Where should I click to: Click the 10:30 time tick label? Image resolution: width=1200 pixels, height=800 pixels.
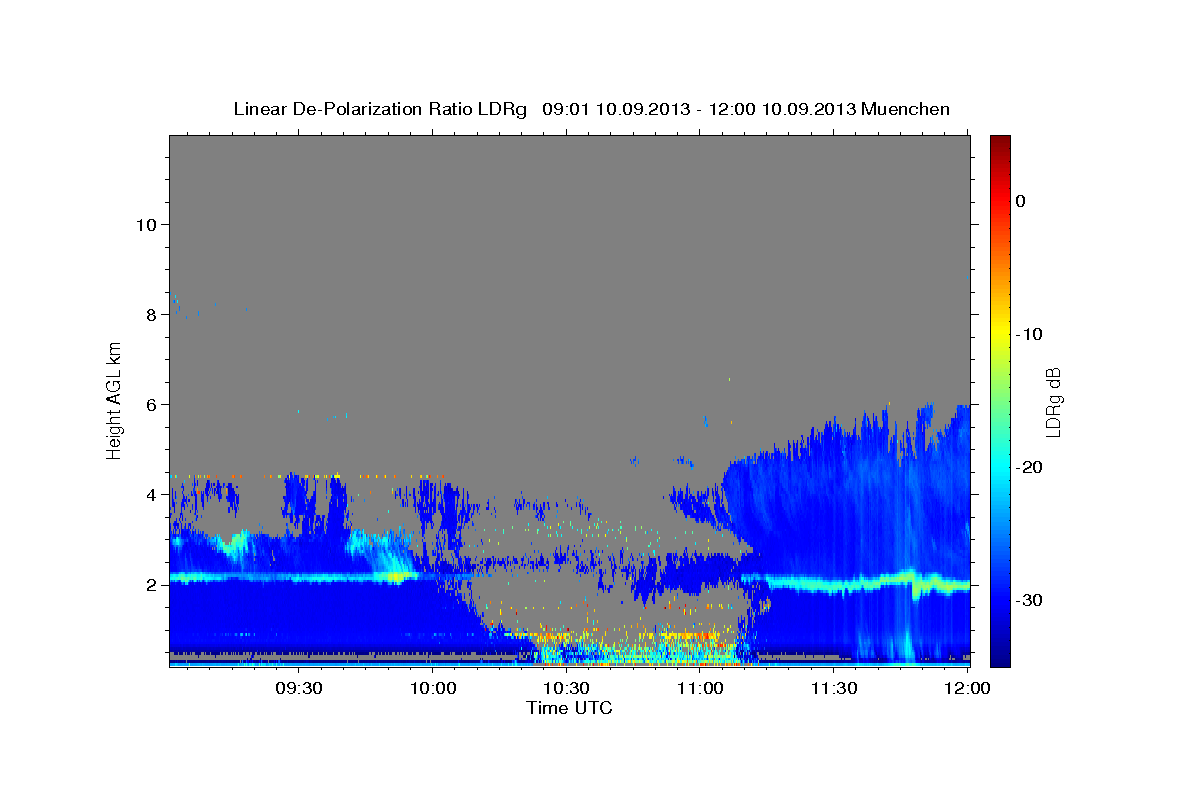pyautogui.click(x=566, y=688)
